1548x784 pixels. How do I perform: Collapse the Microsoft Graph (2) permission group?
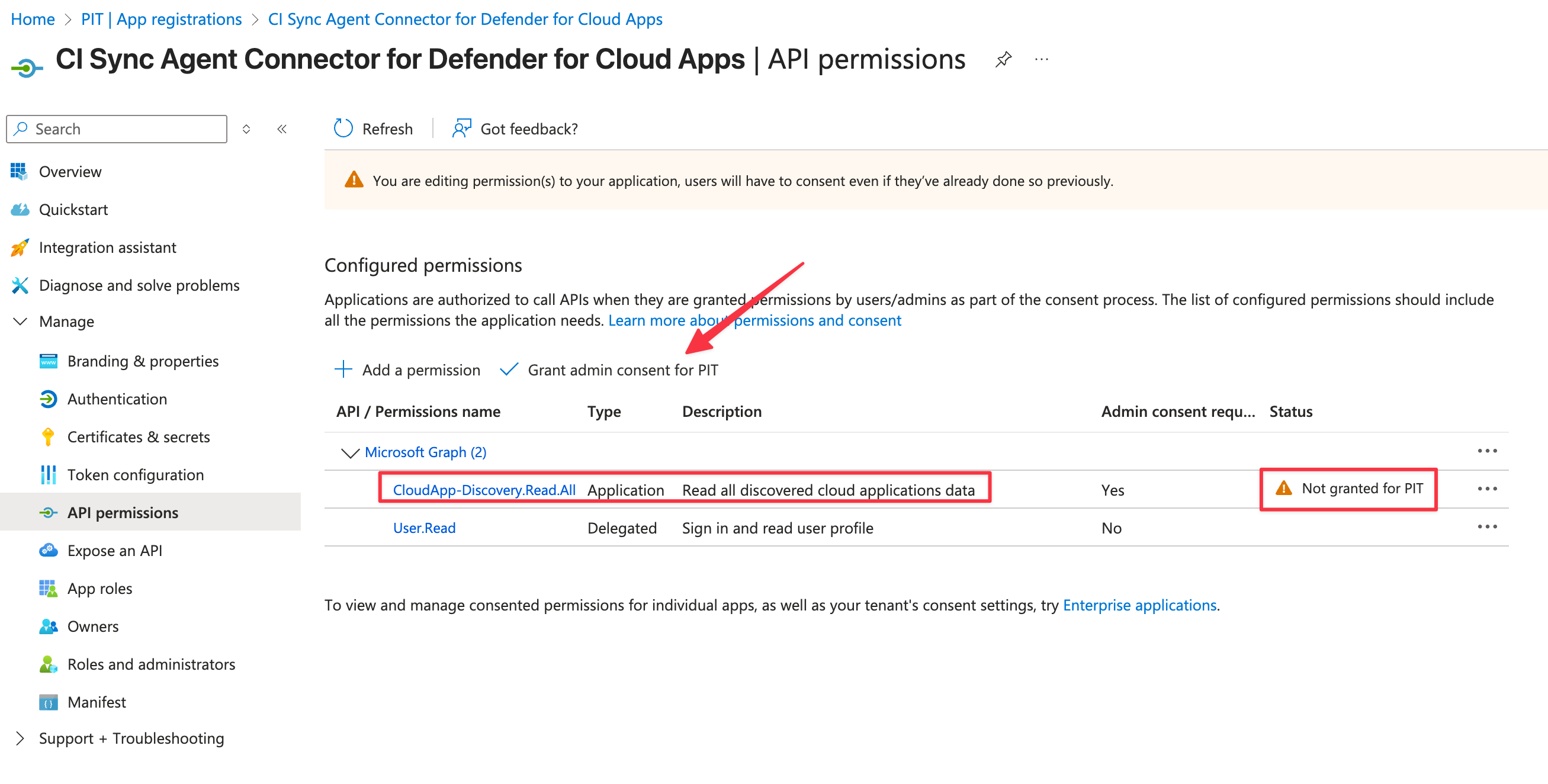350,452
